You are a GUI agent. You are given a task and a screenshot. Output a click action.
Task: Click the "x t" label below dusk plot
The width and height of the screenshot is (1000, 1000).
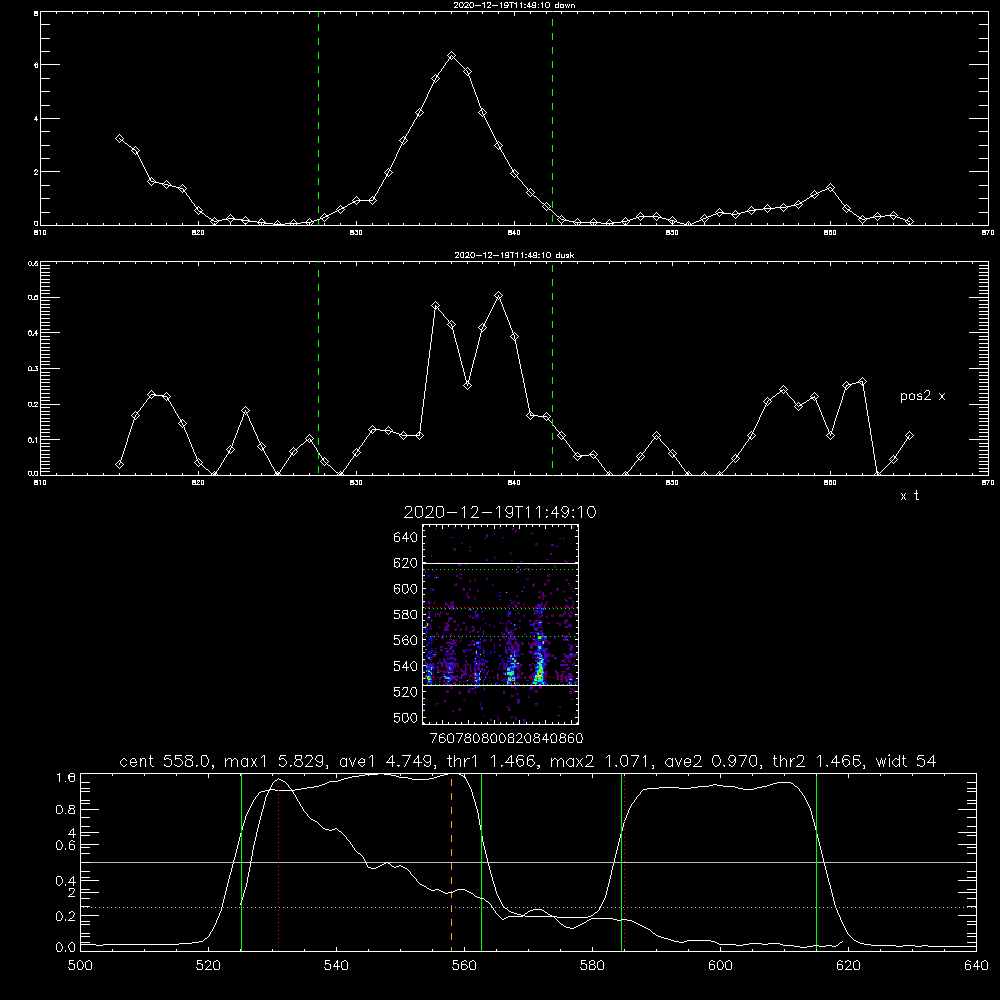pyautogui.click(x=909, y=496)
